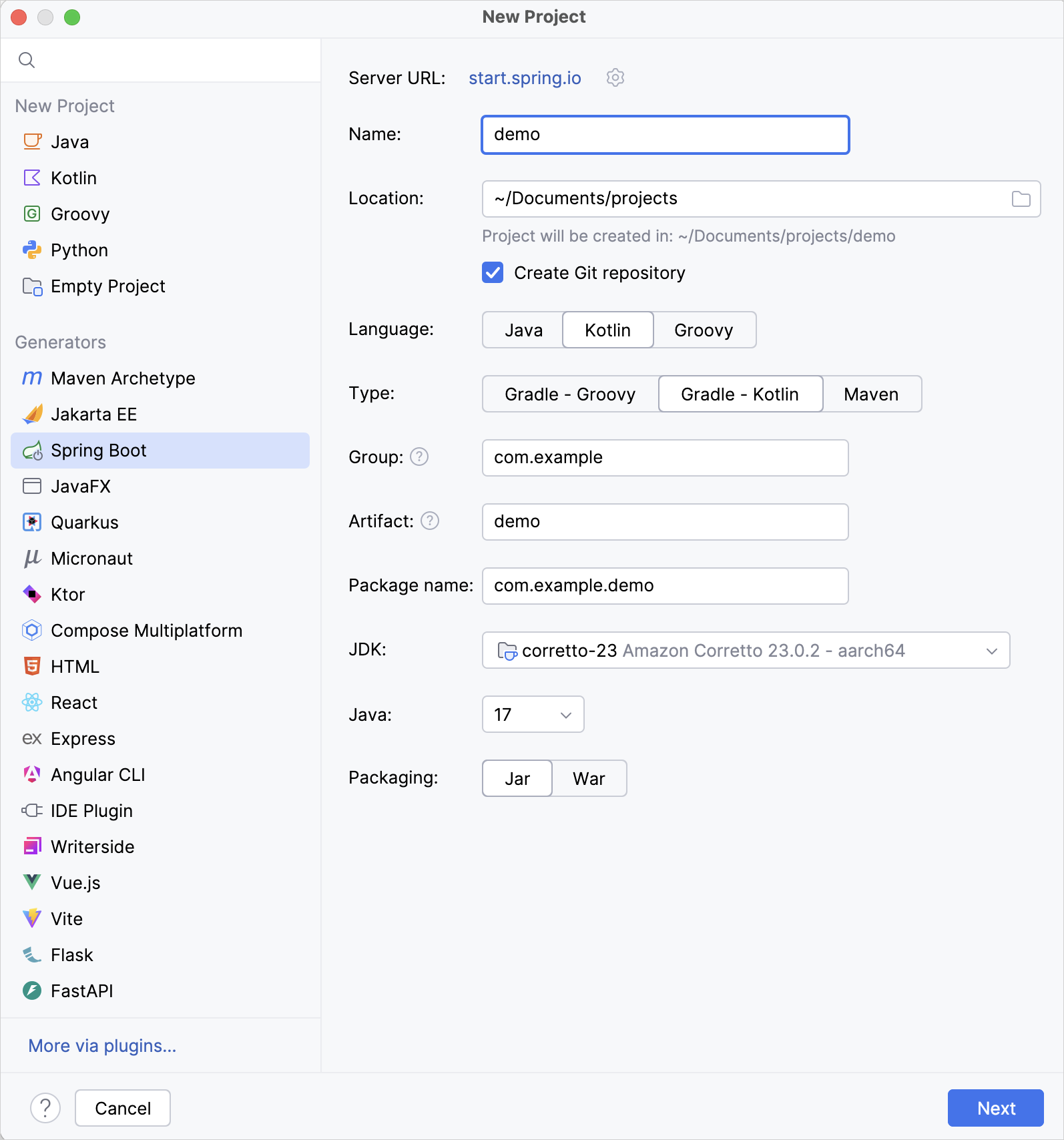Click the Ktor generator icon
Image resolution: width=1064 pixels, height=1140 pixels.
[32, 595]
